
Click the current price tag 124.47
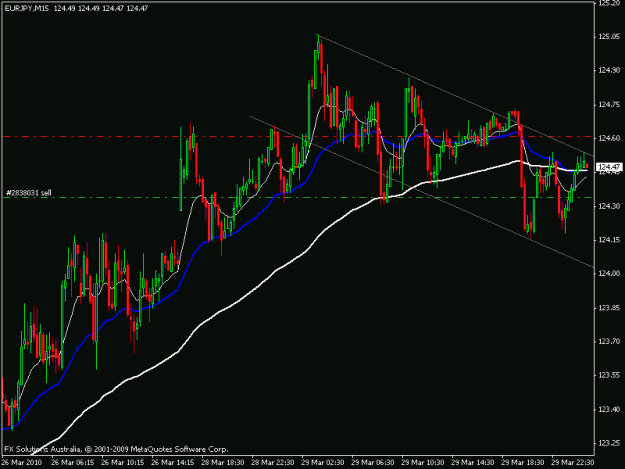[x=609, y=167]
